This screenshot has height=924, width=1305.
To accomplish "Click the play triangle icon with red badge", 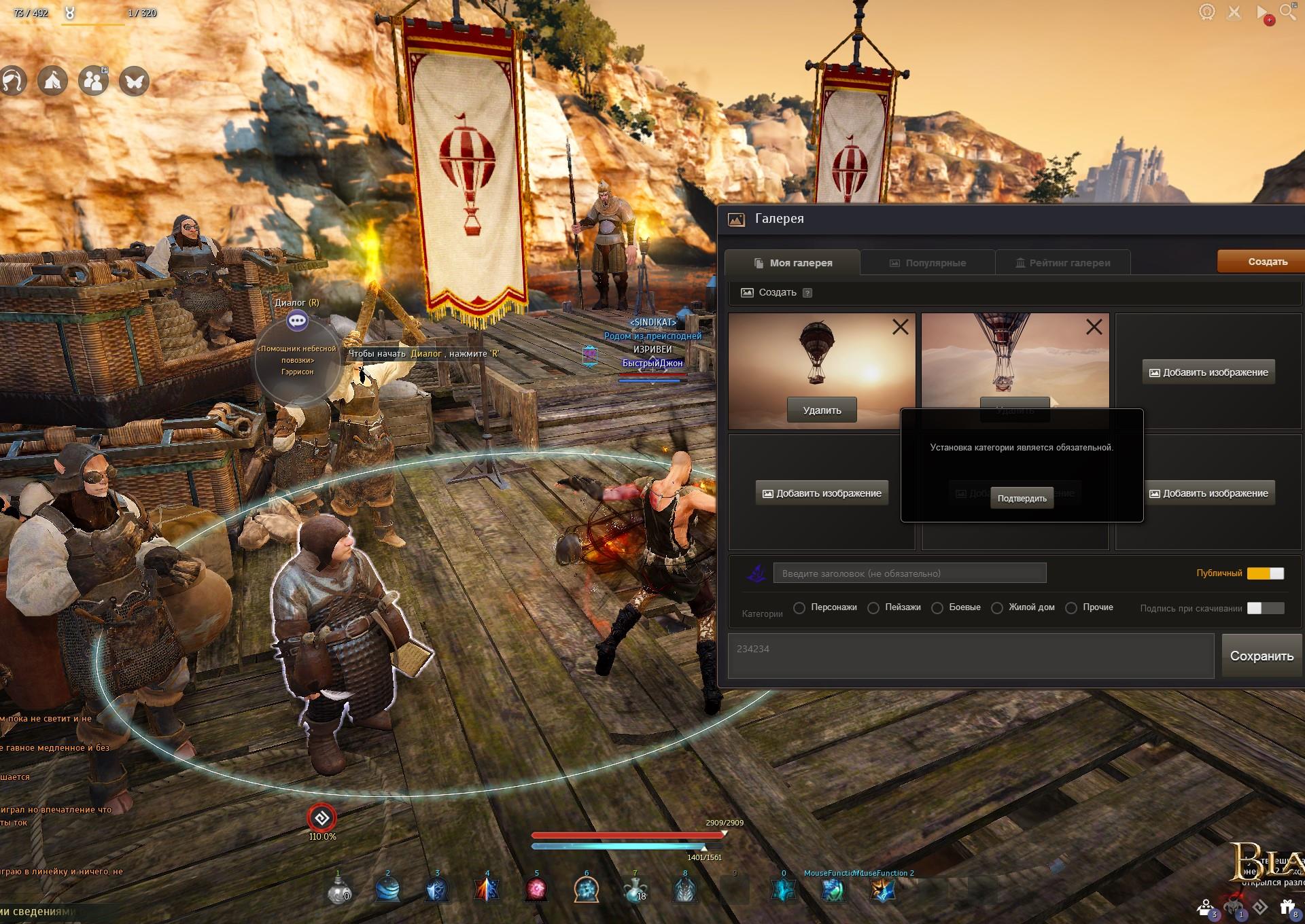I will 1263,13.
